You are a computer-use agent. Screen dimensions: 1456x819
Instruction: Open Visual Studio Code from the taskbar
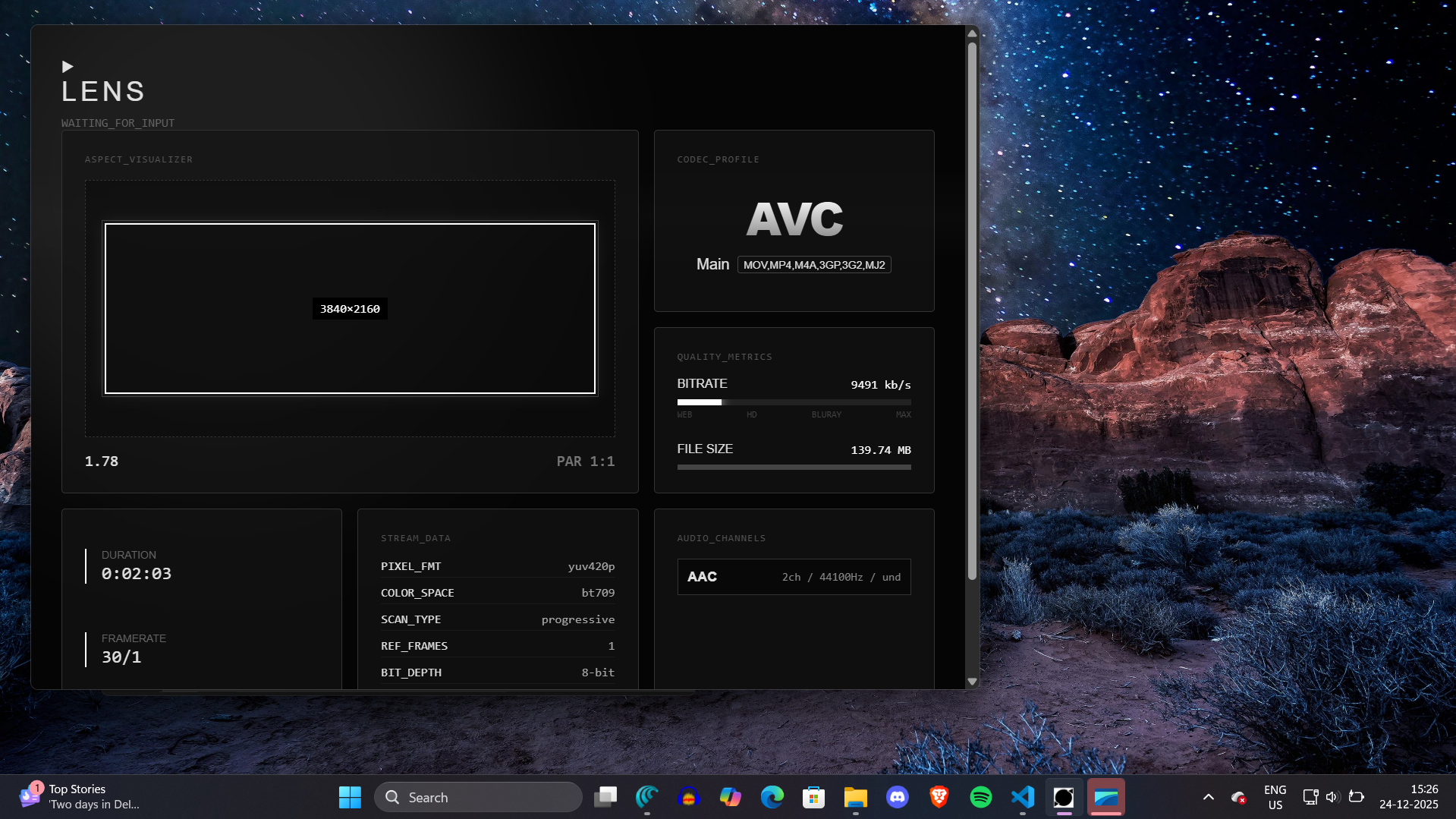pos(1023,797)
